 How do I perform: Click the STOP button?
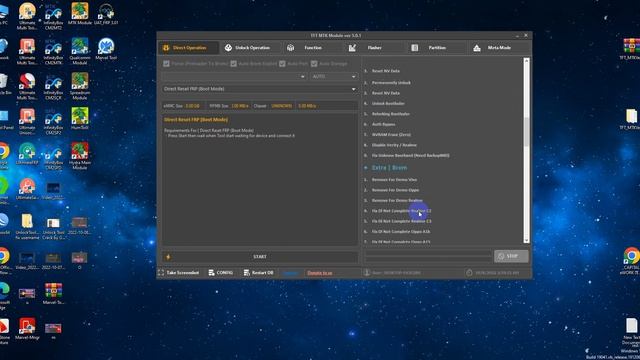(x=511, y=256)
